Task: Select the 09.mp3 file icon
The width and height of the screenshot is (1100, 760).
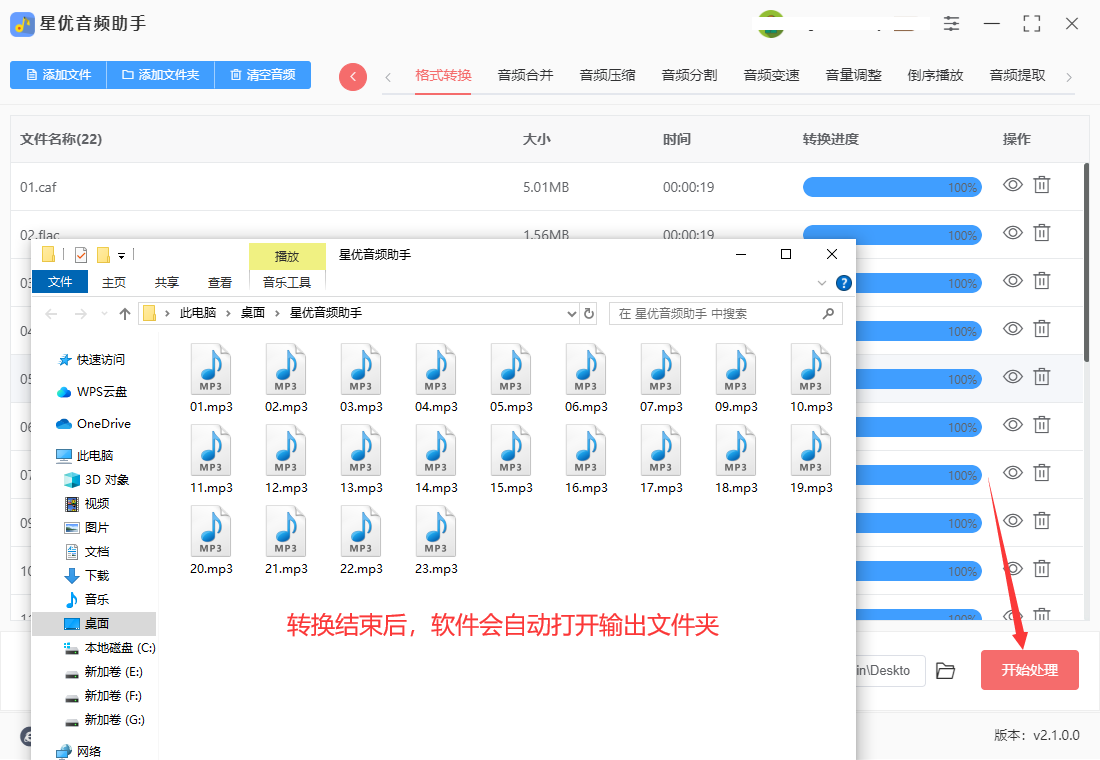Action: (x=737, y=370)
